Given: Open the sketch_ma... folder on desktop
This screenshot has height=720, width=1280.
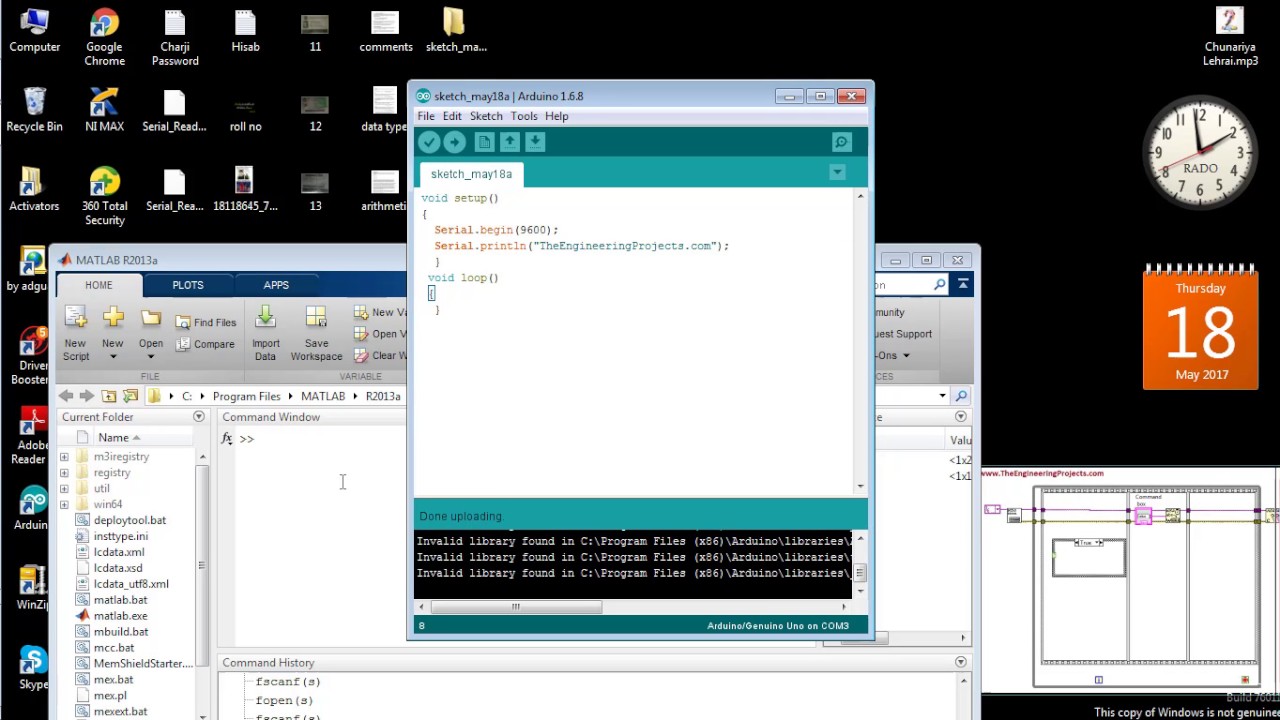Looking at the screenshot, I should 455,31.
